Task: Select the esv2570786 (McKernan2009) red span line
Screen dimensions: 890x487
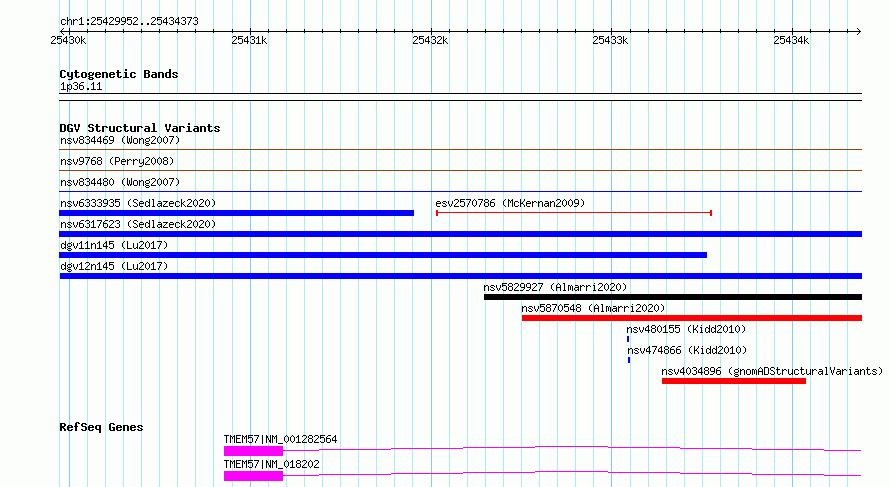Action: pyautogui.click(x=574, y=213)
